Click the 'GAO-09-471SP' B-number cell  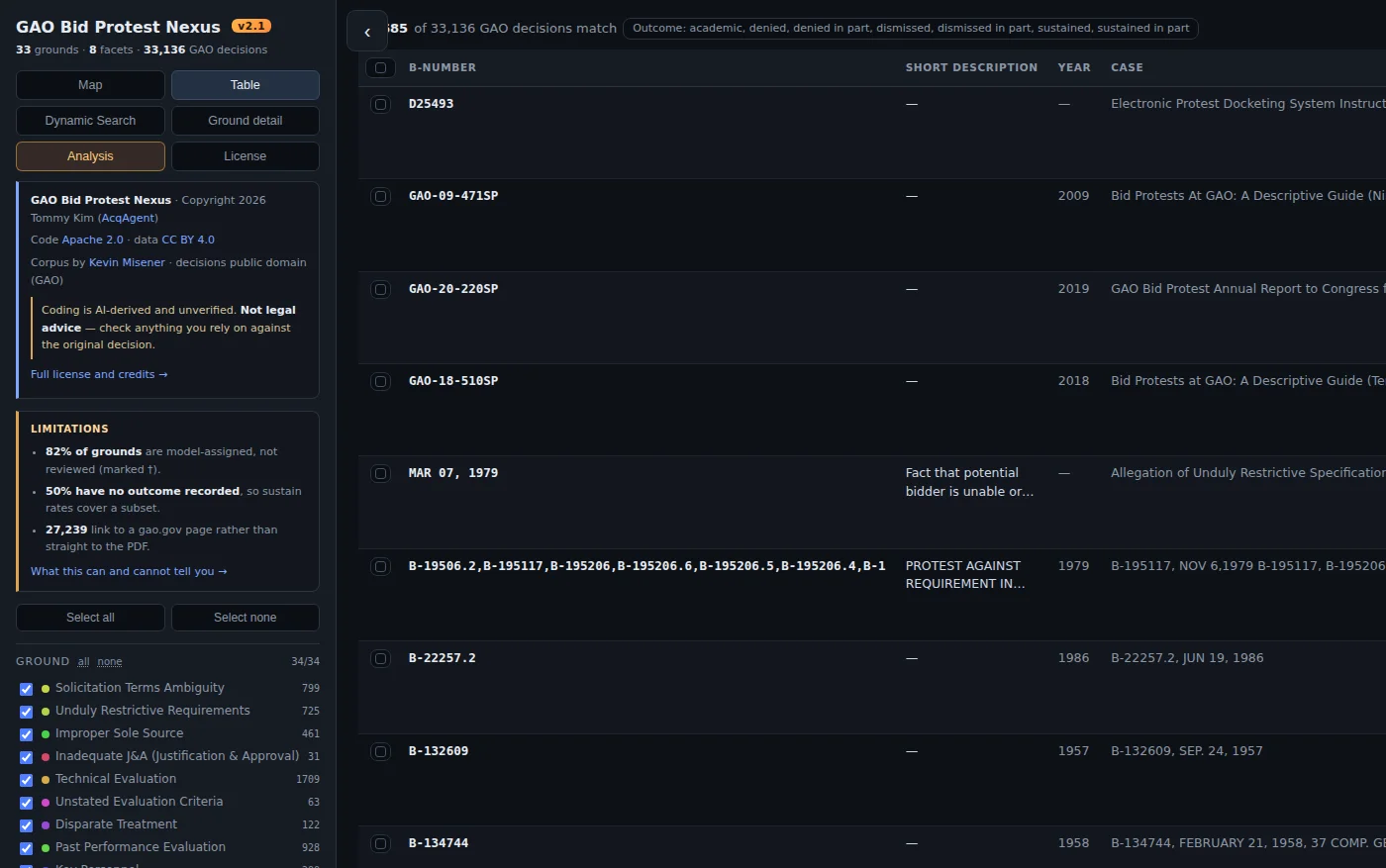coord(453,196)
